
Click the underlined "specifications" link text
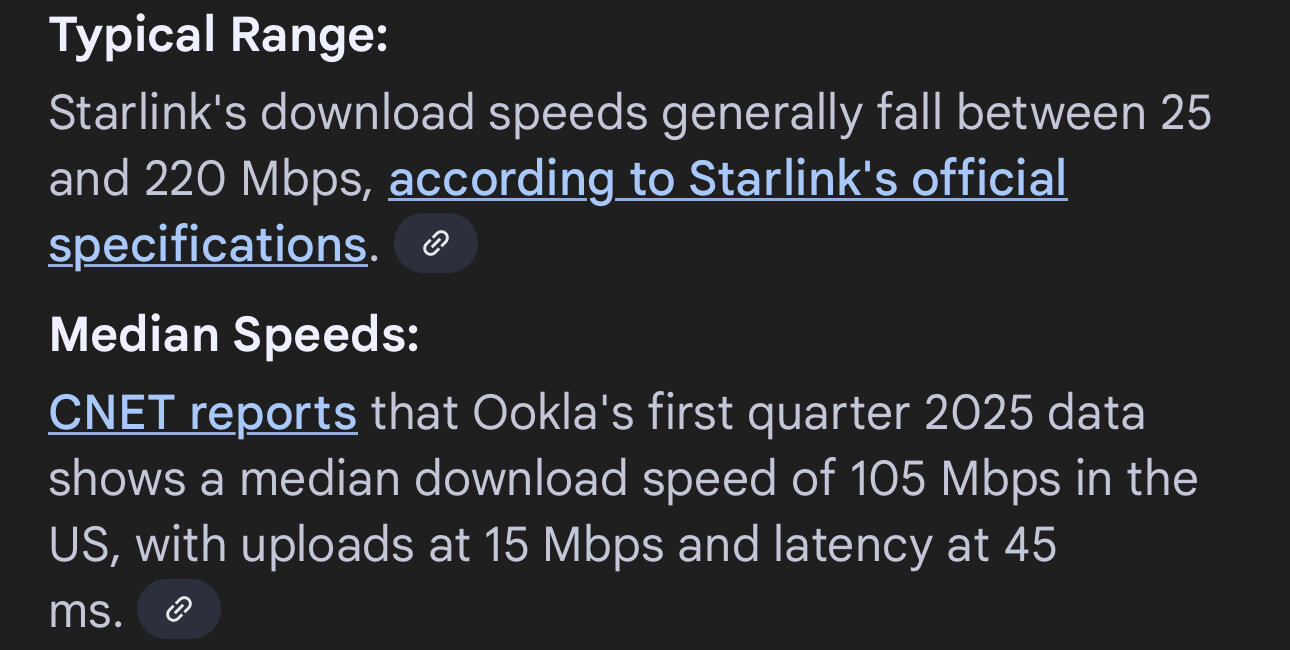pos(208,245)
